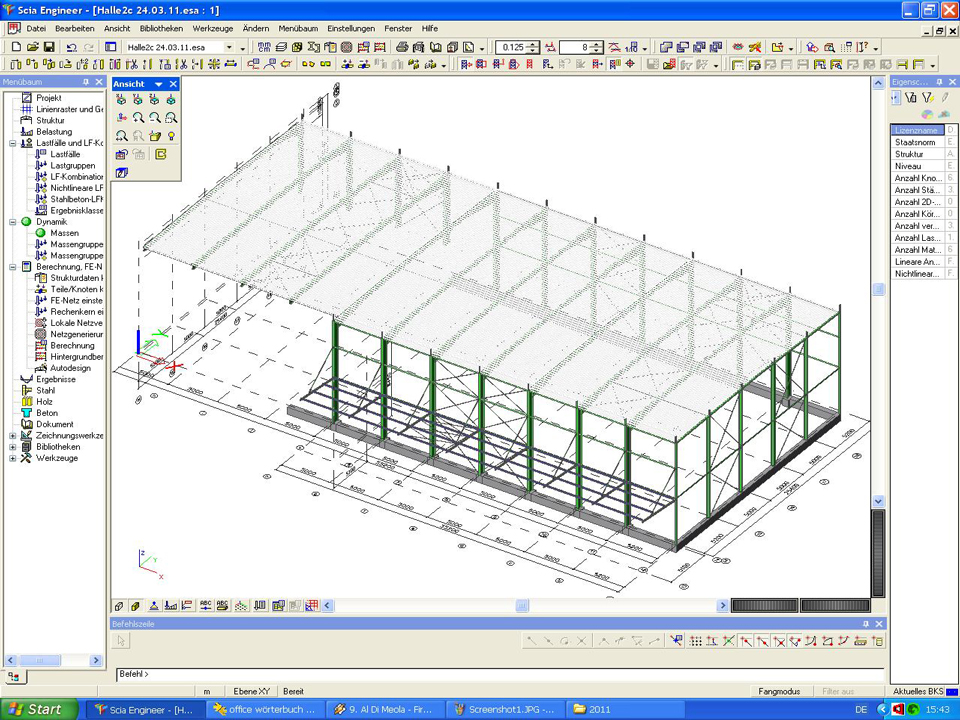Click view in X direction icon
This screenshot has width=960, height=720.
121,99
